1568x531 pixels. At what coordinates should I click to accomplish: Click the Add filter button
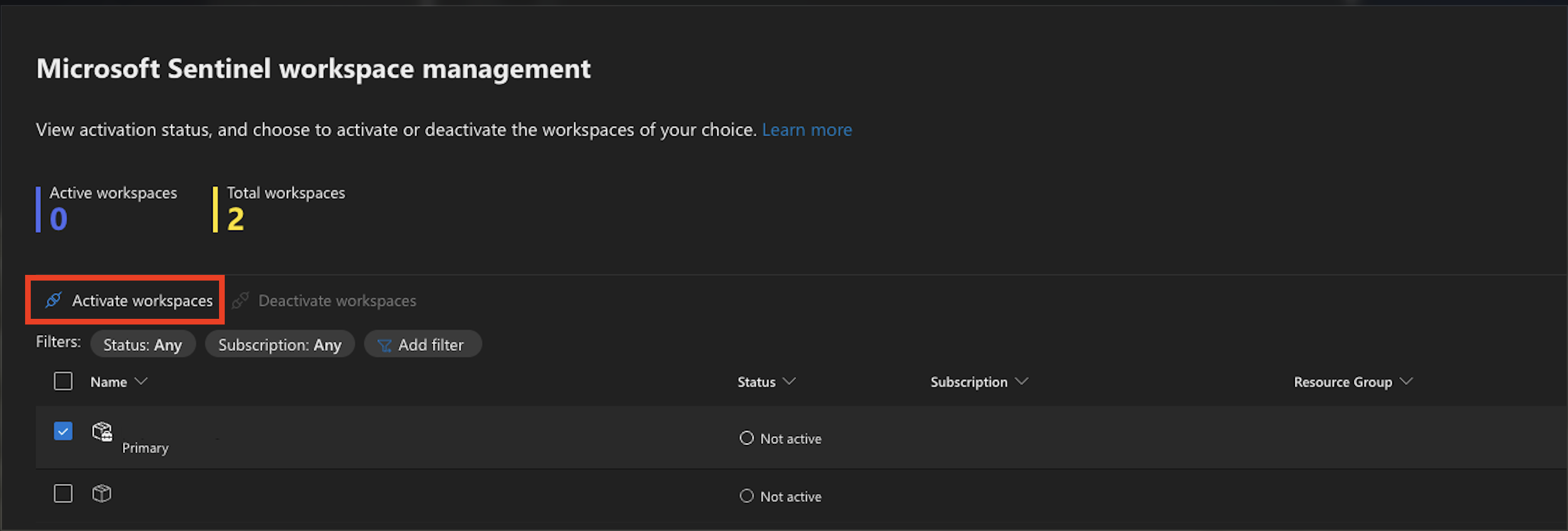(x=422, y=345)
